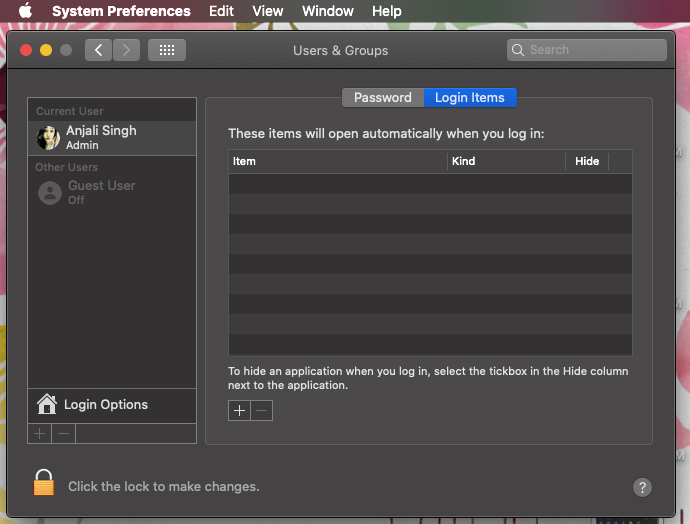Switch to the Password tab
690x524 pixels.
(382, 97)
